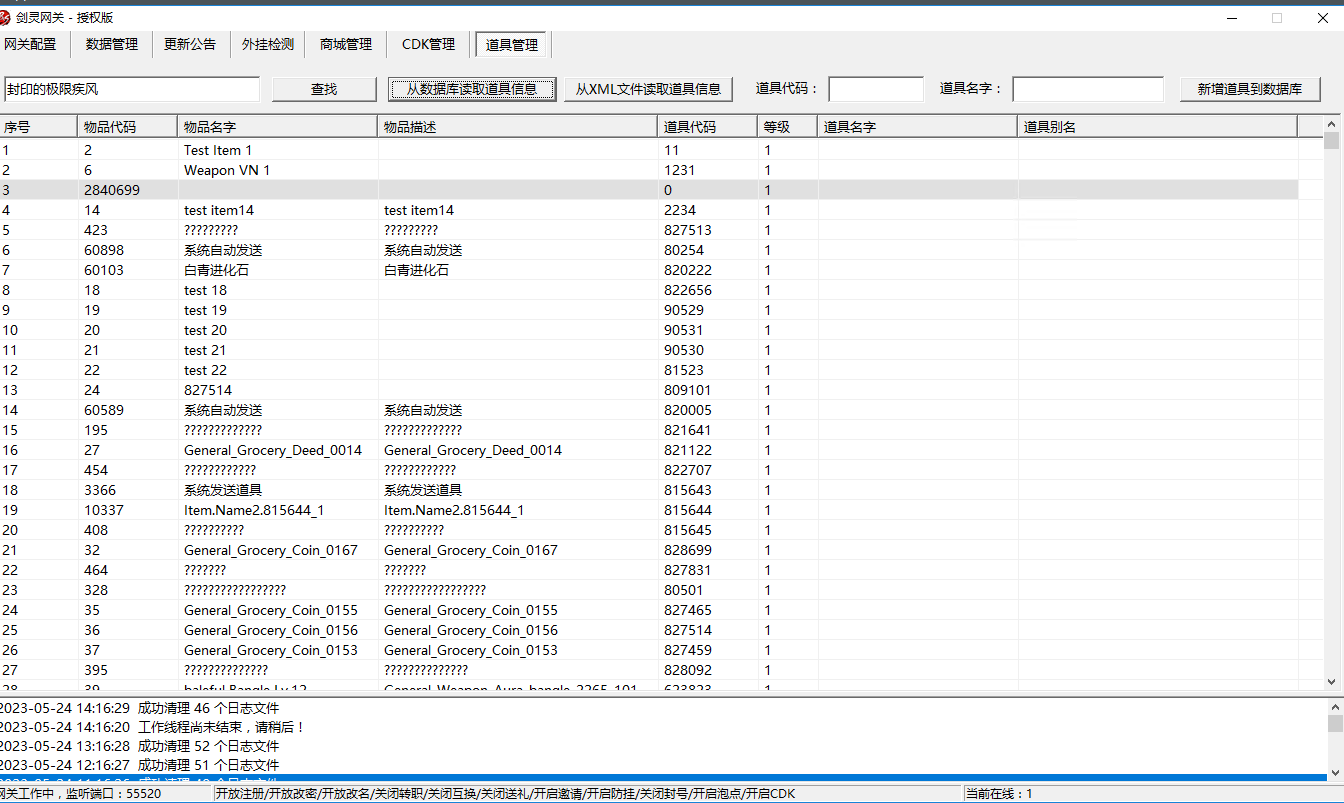Click the 物品描述 column header
1344x803 pixels.
(516, 127)
